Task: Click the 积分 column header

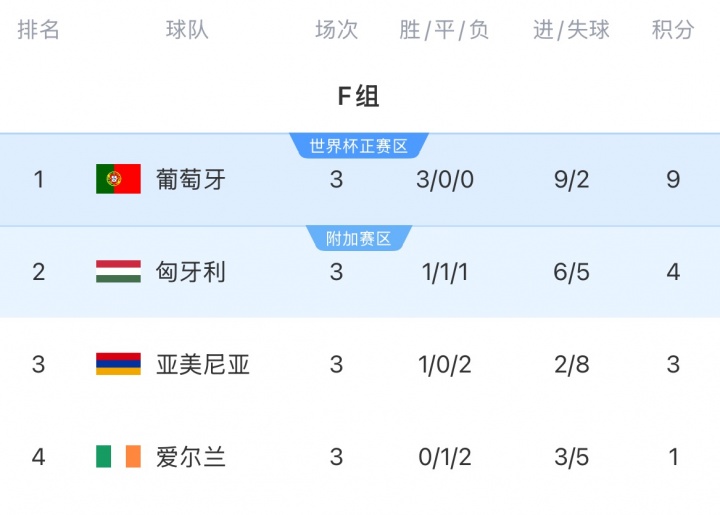Action: point(673,30)
